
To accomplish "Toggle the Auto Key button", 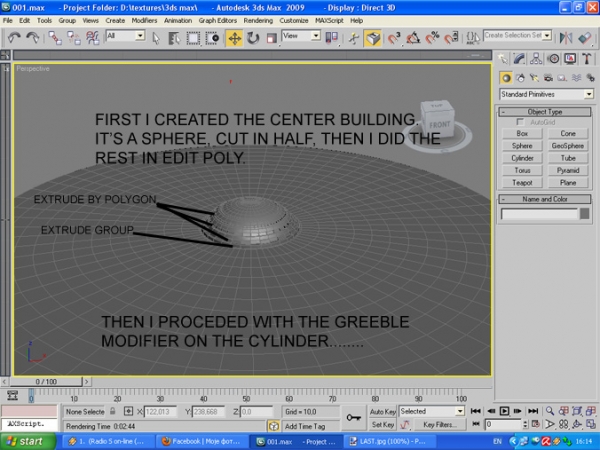I will tap(383, 411).
